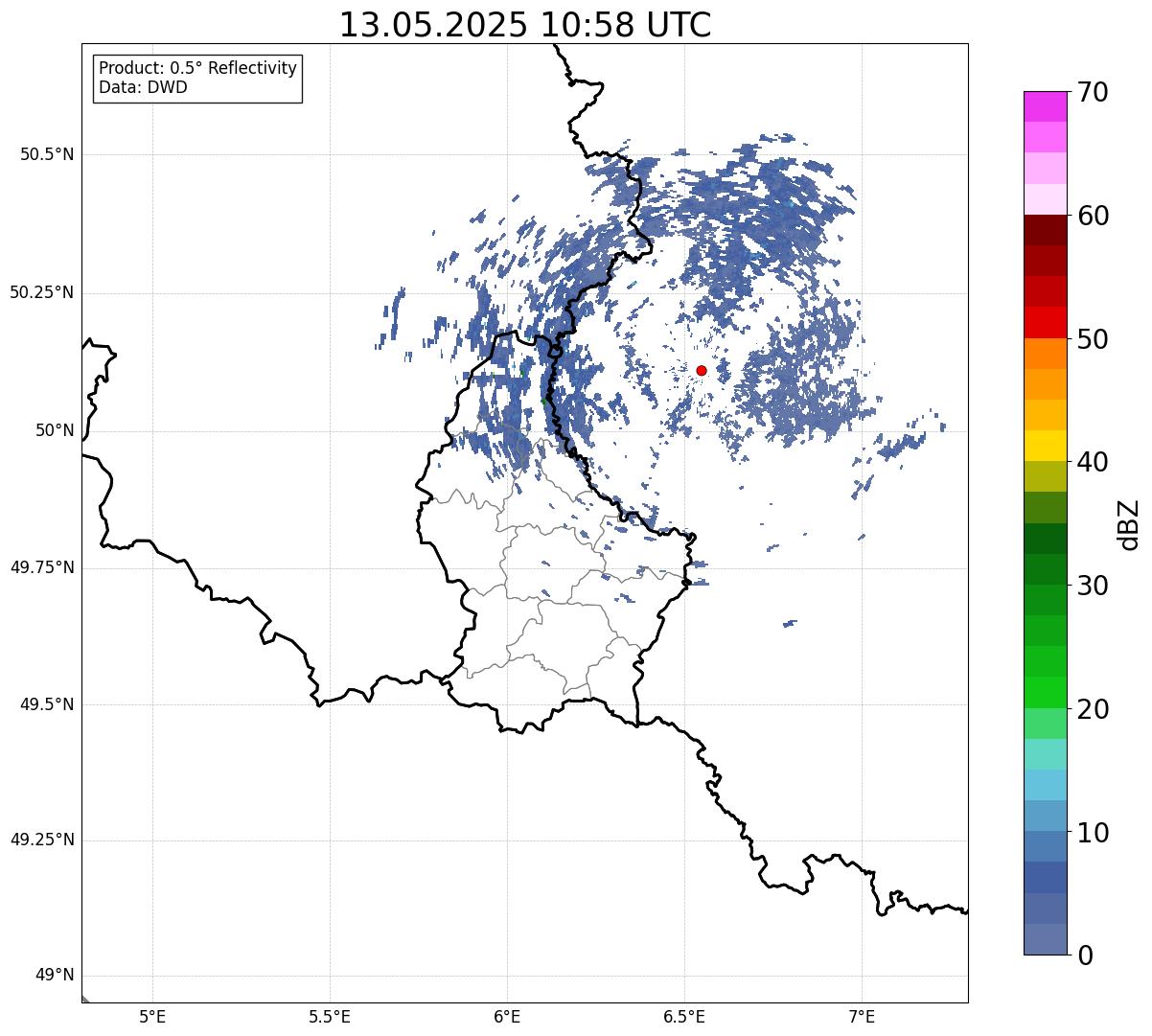Click the 50°N latitude label
Viewport: 1152px width, 1036px height.
tap(55, 430)
